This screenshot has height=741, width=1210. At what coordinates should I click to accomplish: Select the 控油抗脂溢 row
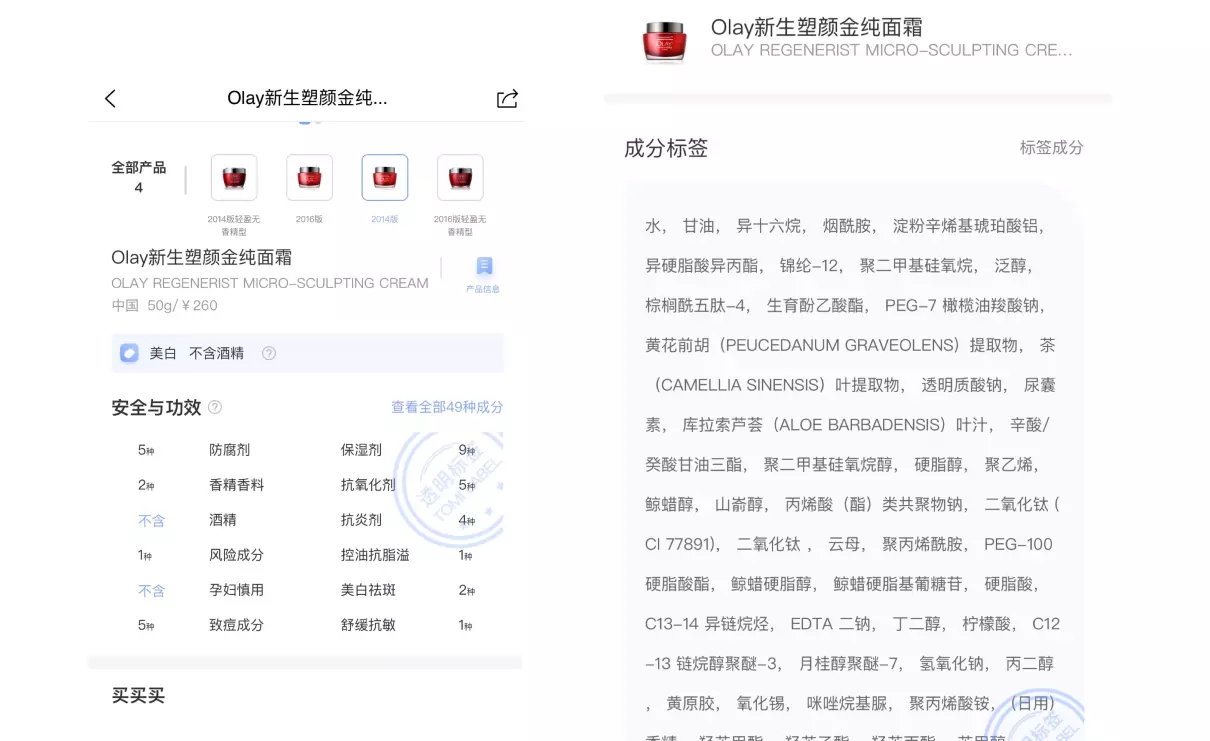point(408,555)
